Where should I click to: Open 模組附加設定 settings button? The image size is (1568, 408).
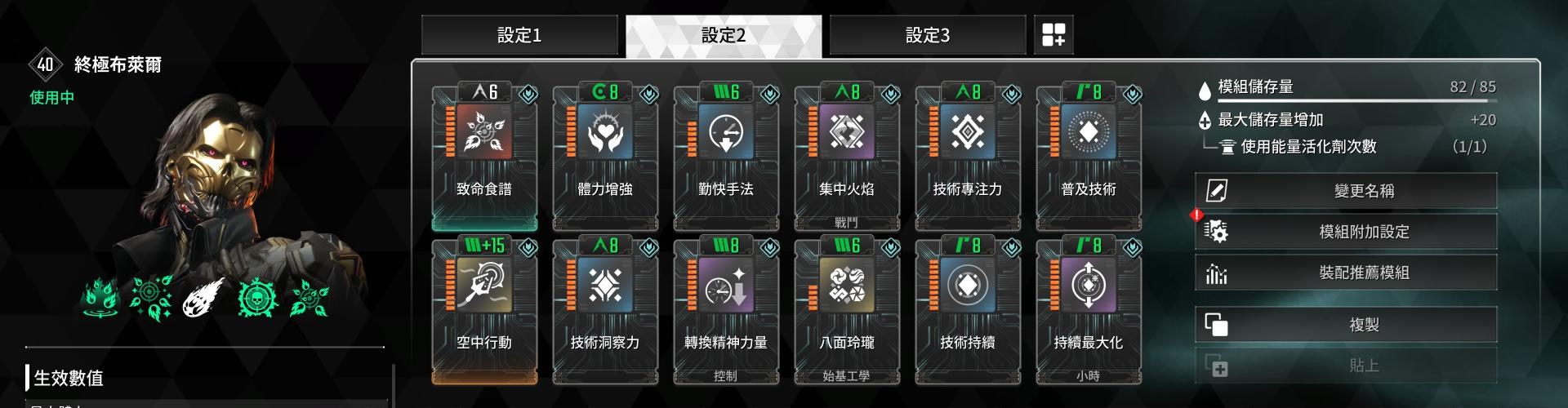coord(1346,232)
